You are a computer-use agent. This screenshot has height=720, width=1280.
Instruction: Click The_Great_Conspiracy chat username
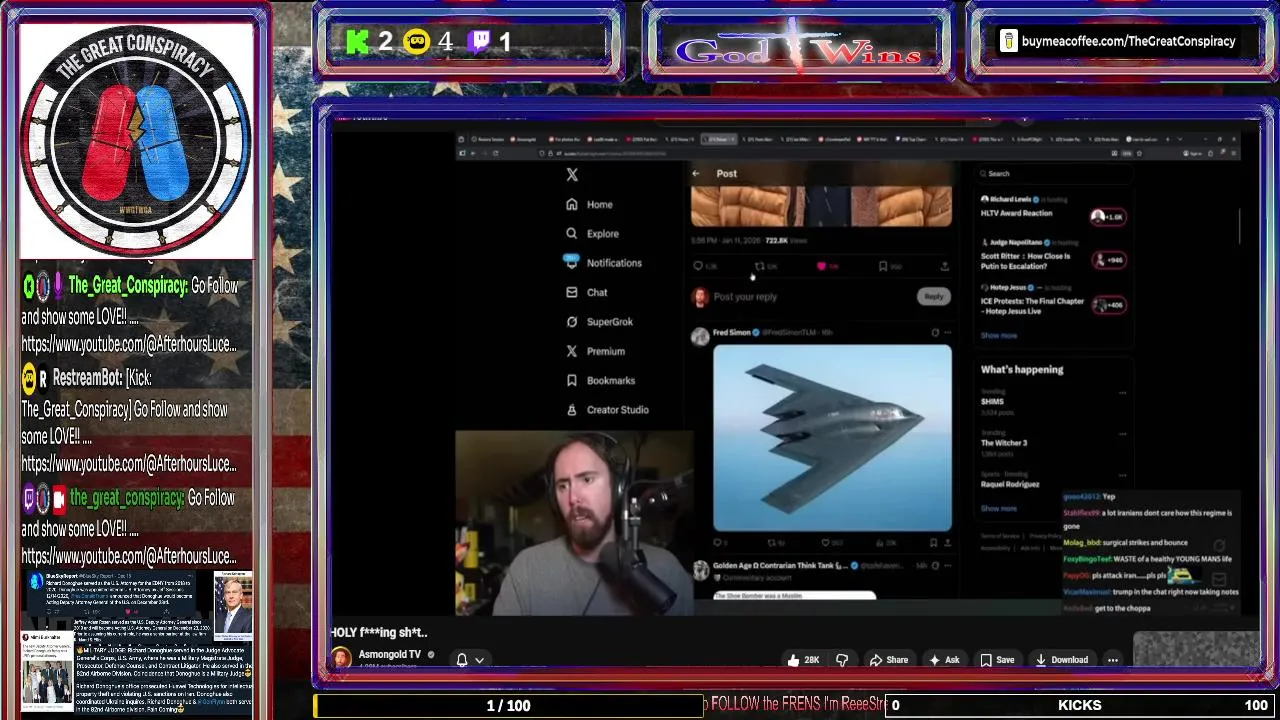(127, 286)
